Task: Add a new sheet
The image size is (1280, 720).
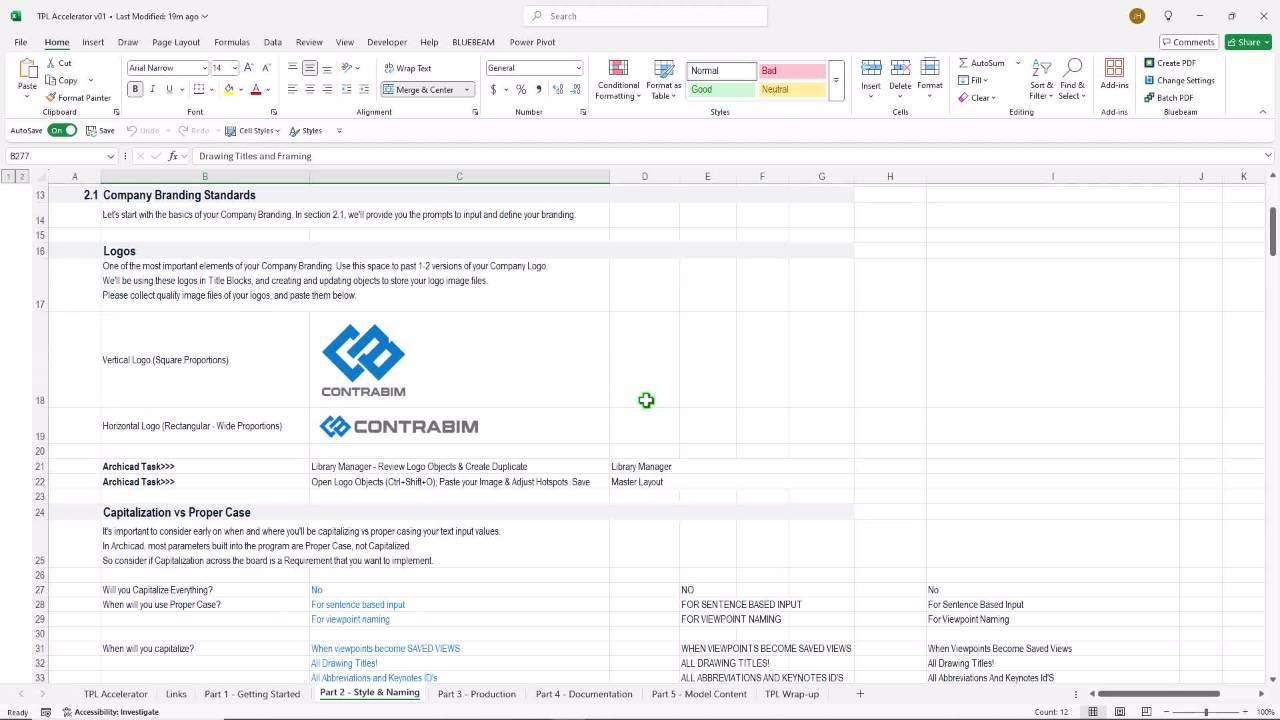Action: click(x=859, y=694)
